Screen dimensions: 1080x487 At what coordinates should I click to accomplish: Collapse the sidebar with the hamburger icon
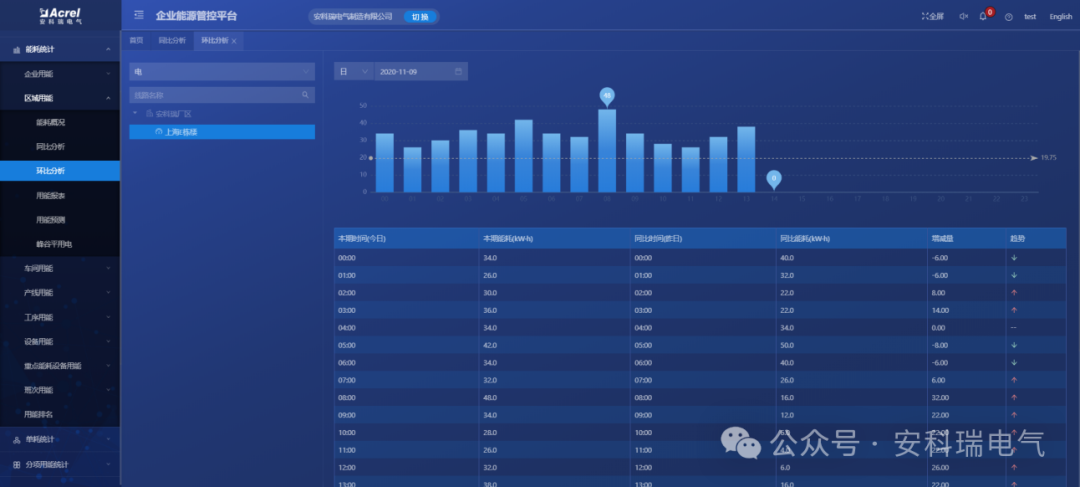point(139,15)
